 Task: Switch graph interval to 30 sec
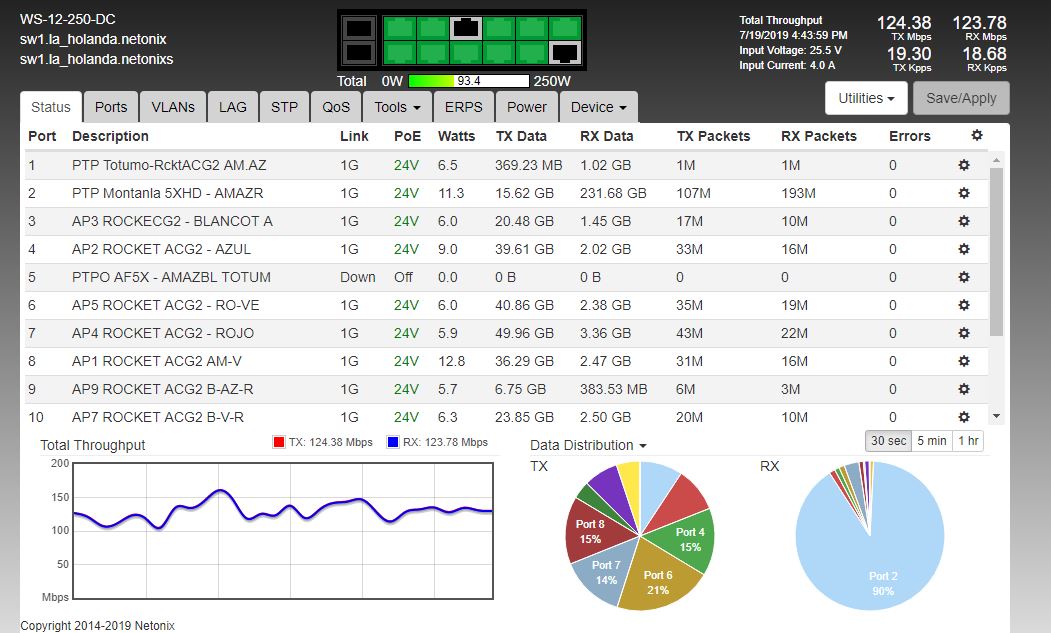[x=888, y=441]
